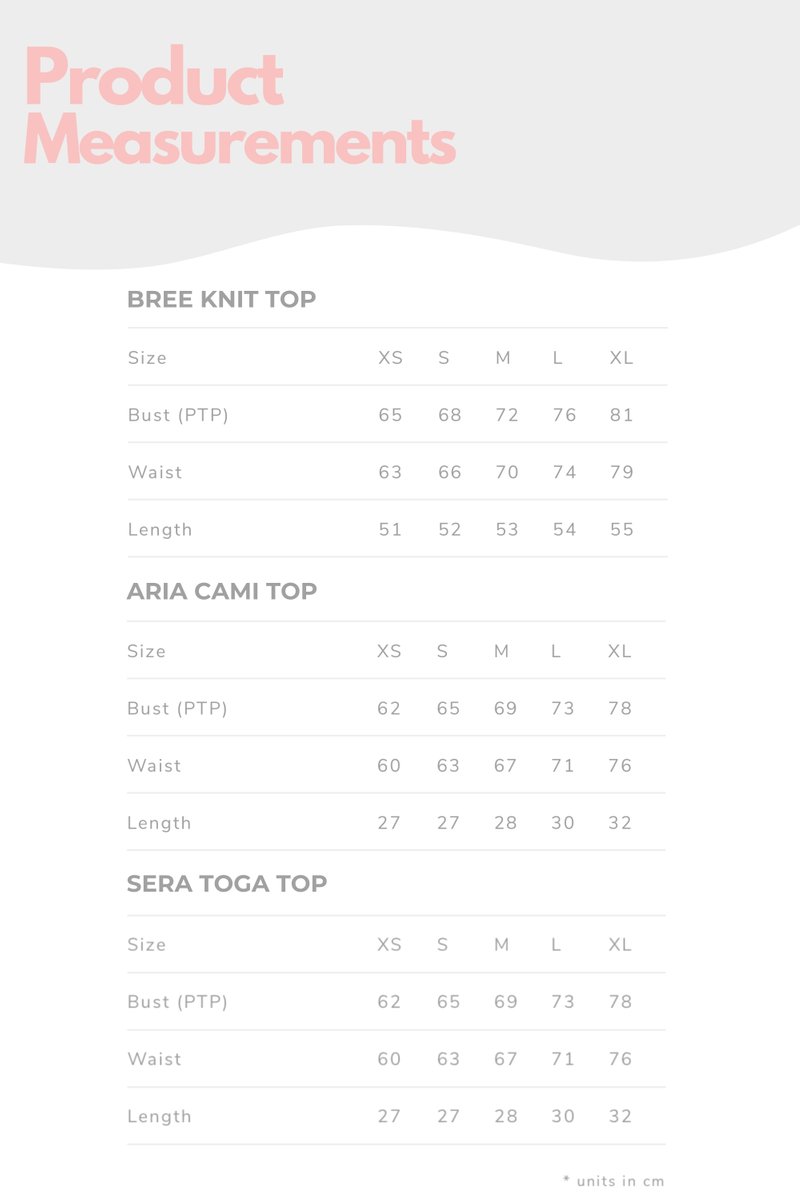The width and height of the screenshot is (800, 1200).
Task: Click Sera Toga waist value 60
Action: tap(389, 1059)
